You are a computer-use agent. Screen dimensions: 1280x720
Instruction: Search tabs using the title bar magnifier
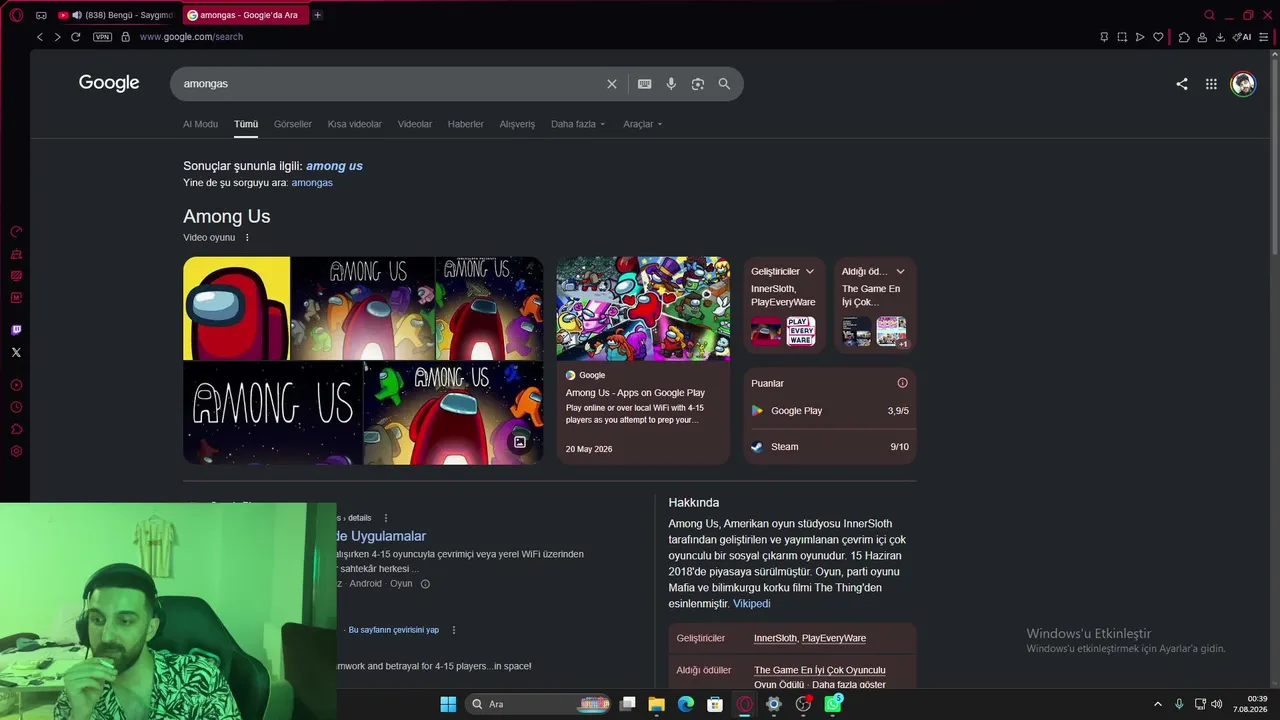pos(1209,15)
